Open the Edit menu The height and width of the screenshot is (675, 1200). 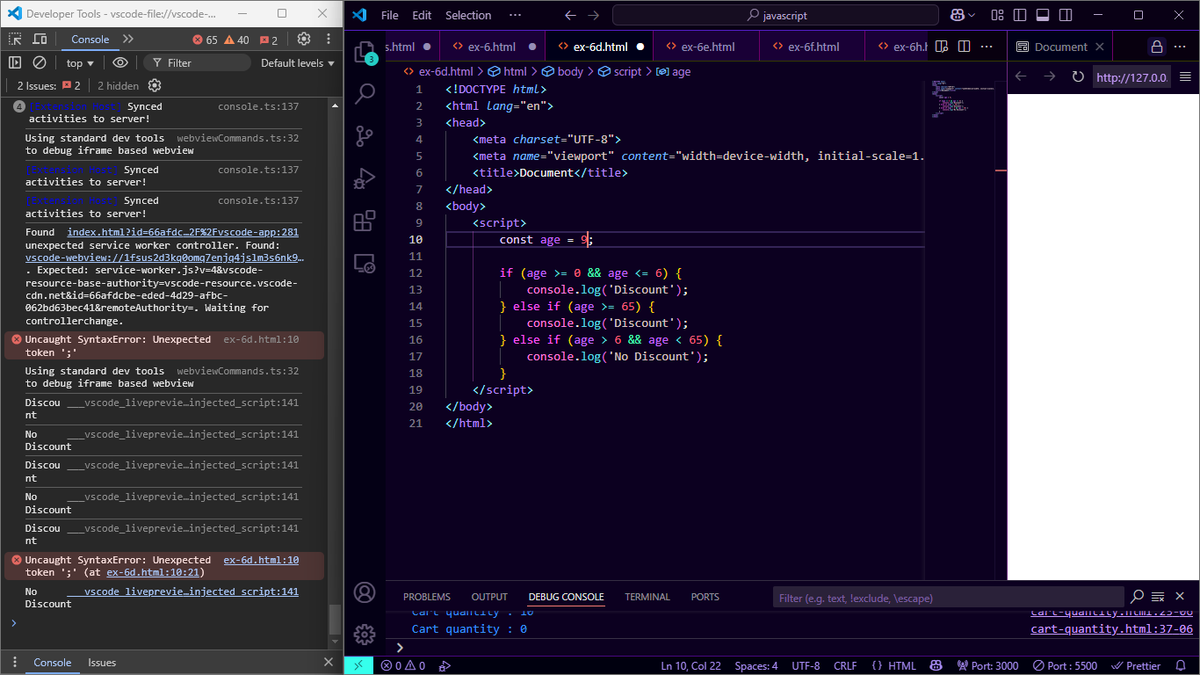tap(422, 15)
